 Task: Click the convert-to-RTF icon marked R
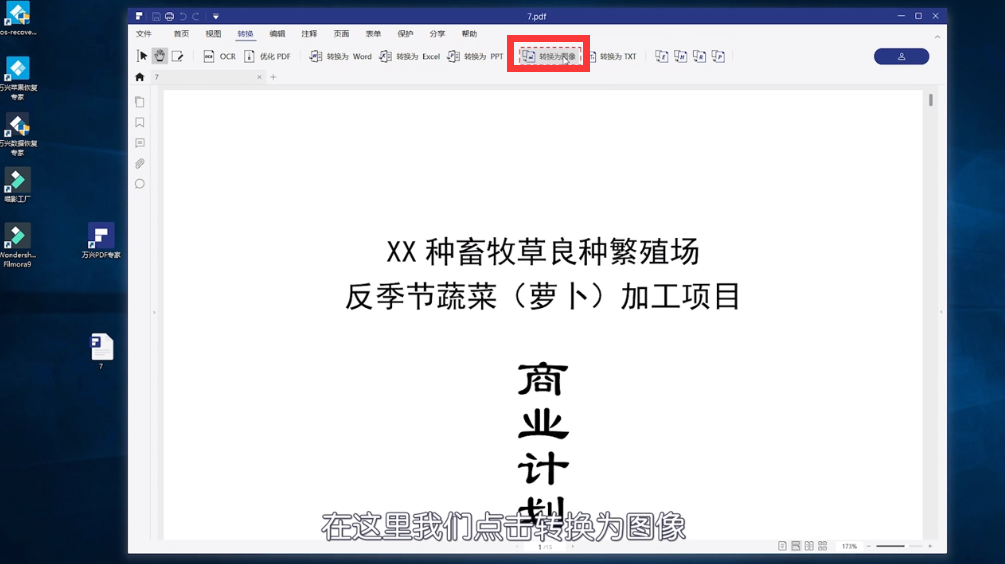[699, 56]
